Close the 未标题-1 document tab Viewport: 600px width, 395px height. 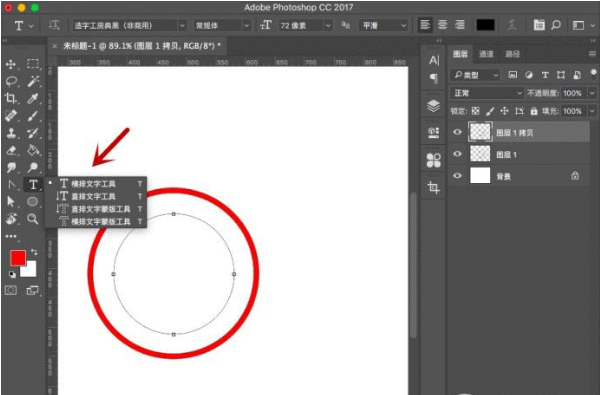pos(55,46)
